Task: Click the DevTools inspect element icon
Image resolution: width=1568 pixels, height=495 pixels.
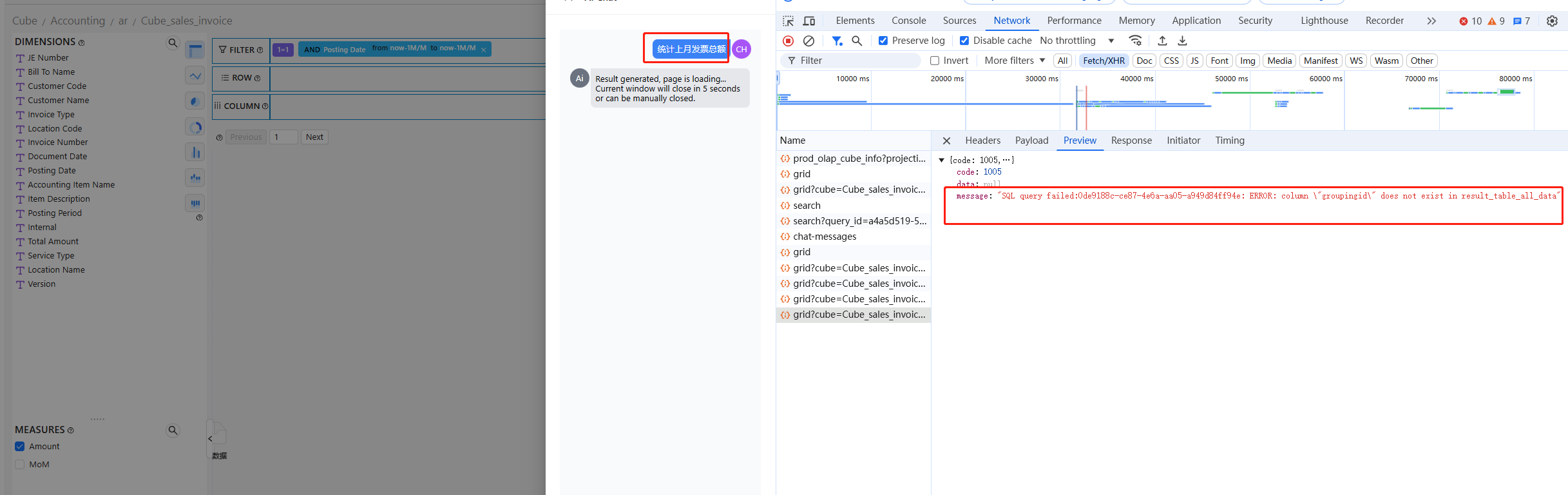Action: point(789,21)
